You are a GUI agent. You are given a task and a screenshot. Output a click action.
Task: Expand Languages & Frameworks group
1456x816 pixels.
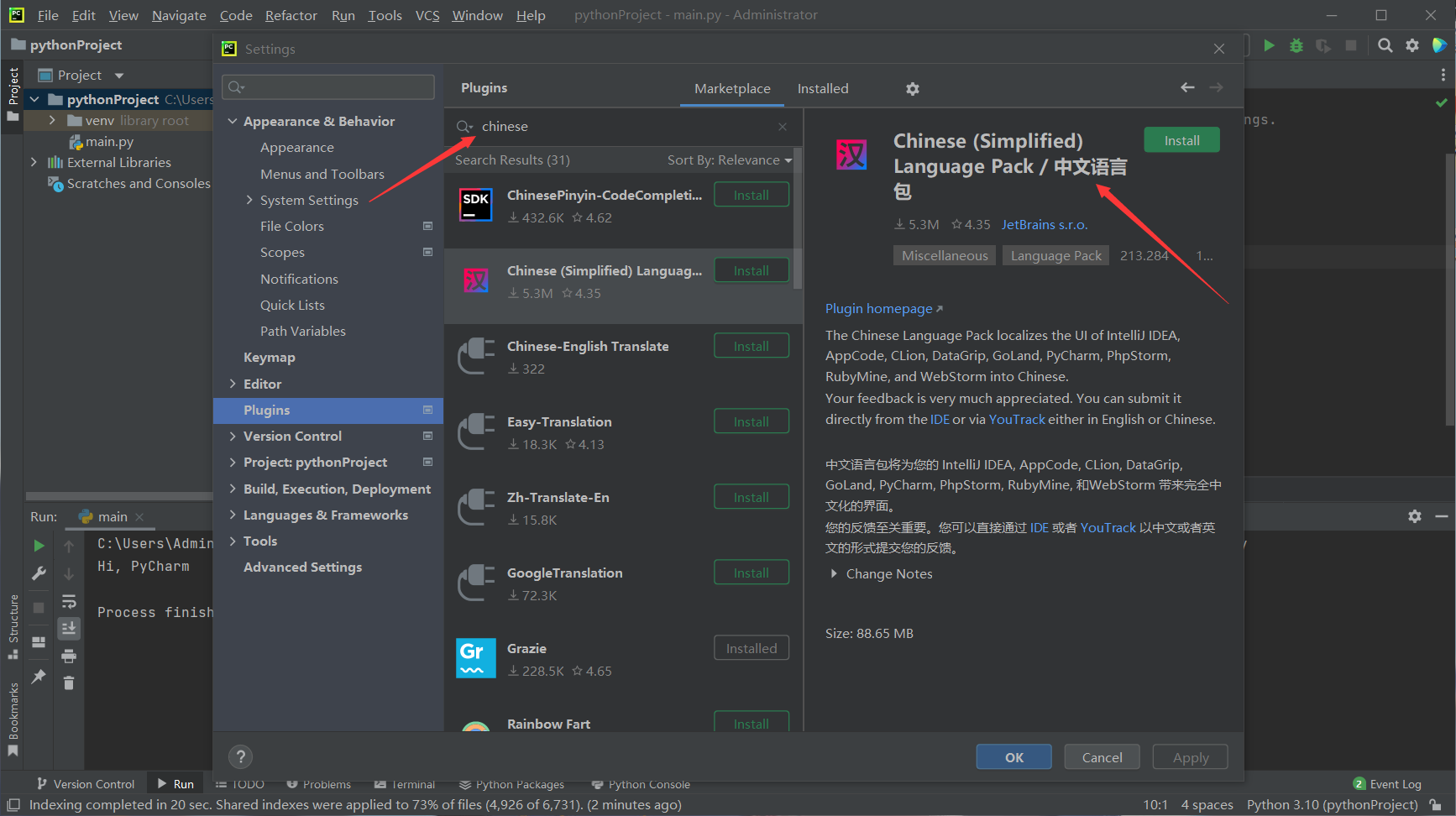pyautogui.click(x=233, y=515)
